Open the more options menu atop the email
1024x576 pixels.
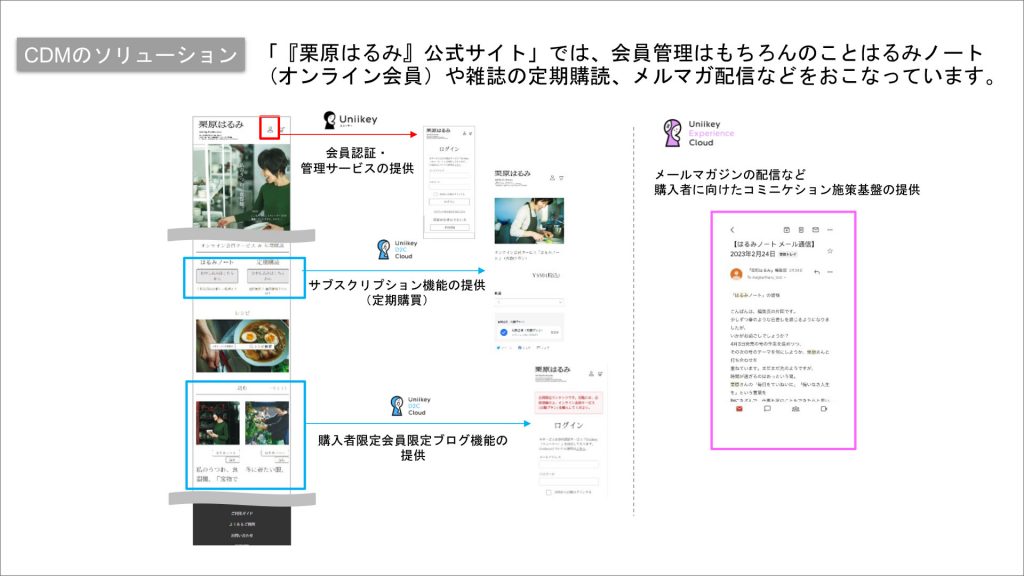point(830,230)
